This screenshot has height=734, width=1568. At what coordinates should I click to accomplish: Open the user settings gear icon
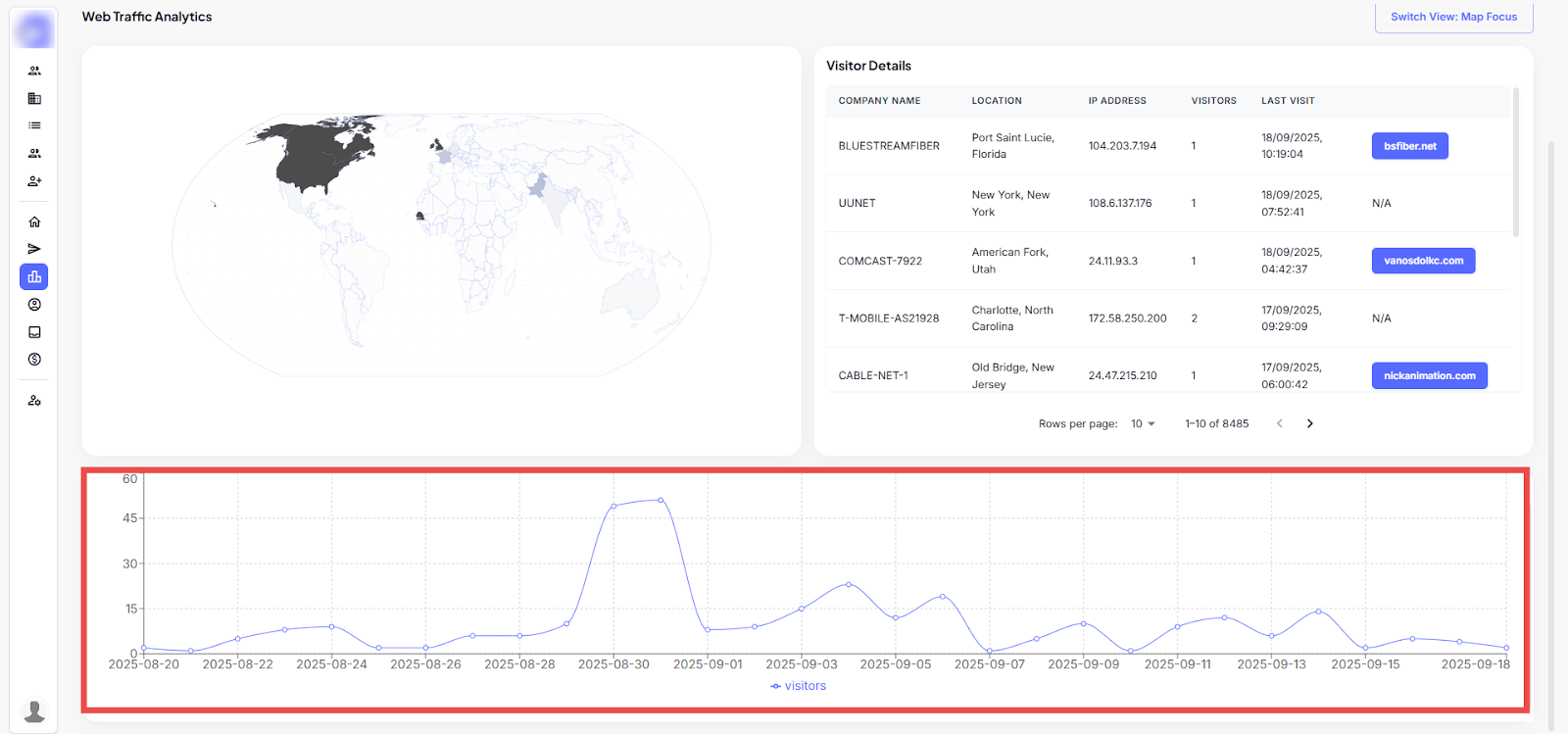tap(34, 401)
